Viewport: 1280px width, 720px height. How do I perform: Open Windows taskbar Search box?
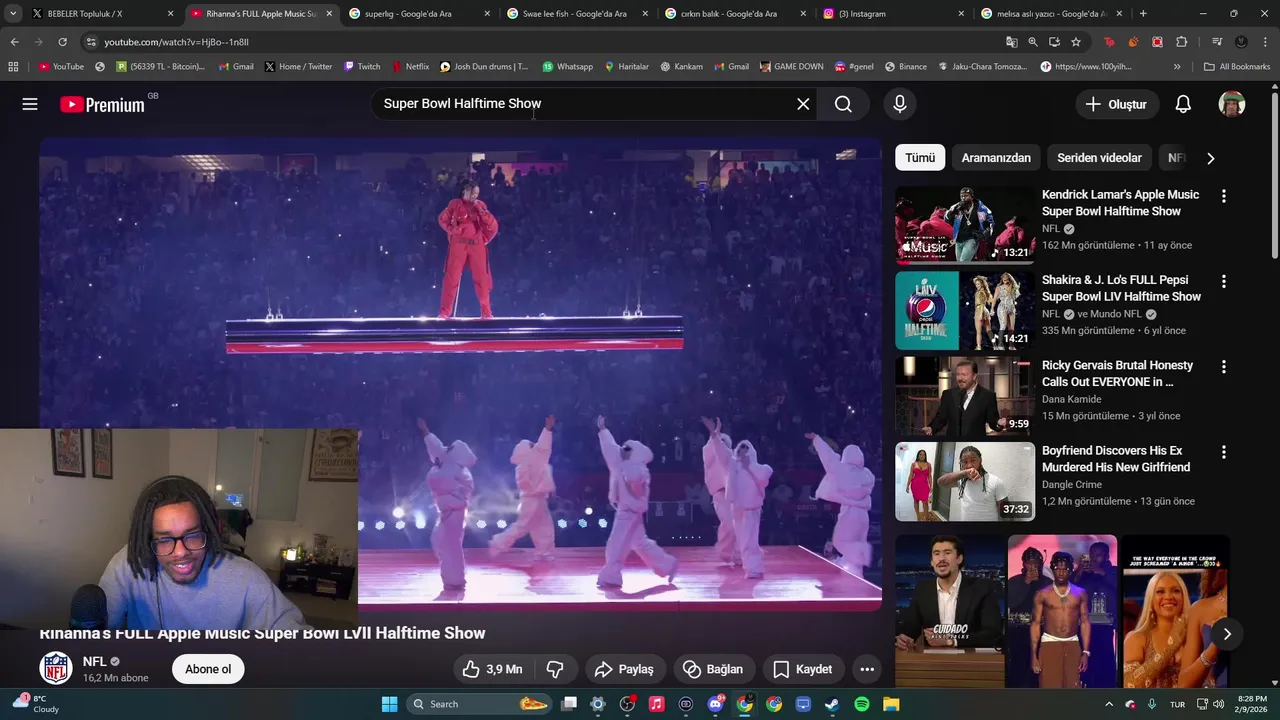pyautogui.click(x=480, y=704)
